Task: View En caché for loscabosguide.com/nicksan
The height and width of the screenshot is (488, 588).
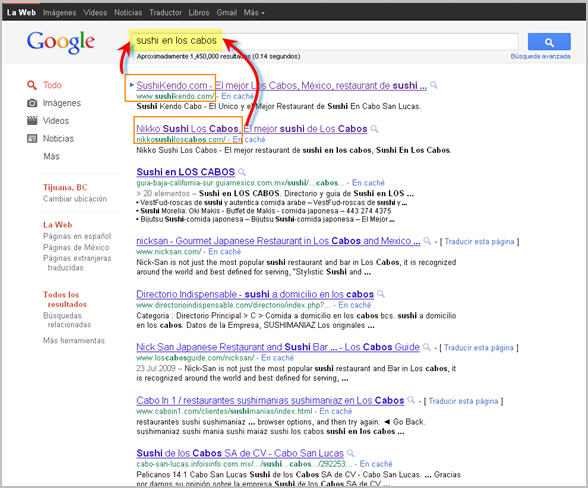Action: click(x=277, y=358)
